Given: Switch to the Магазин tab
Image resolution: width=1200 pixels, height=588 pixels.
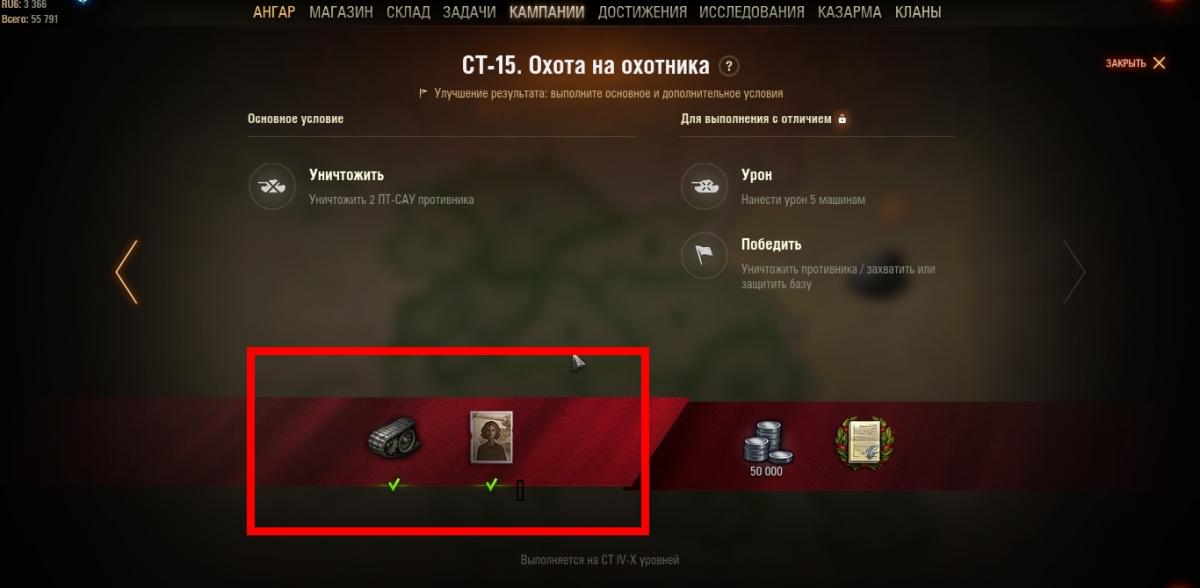Looking at the screenshot, I should click(341, 13).
